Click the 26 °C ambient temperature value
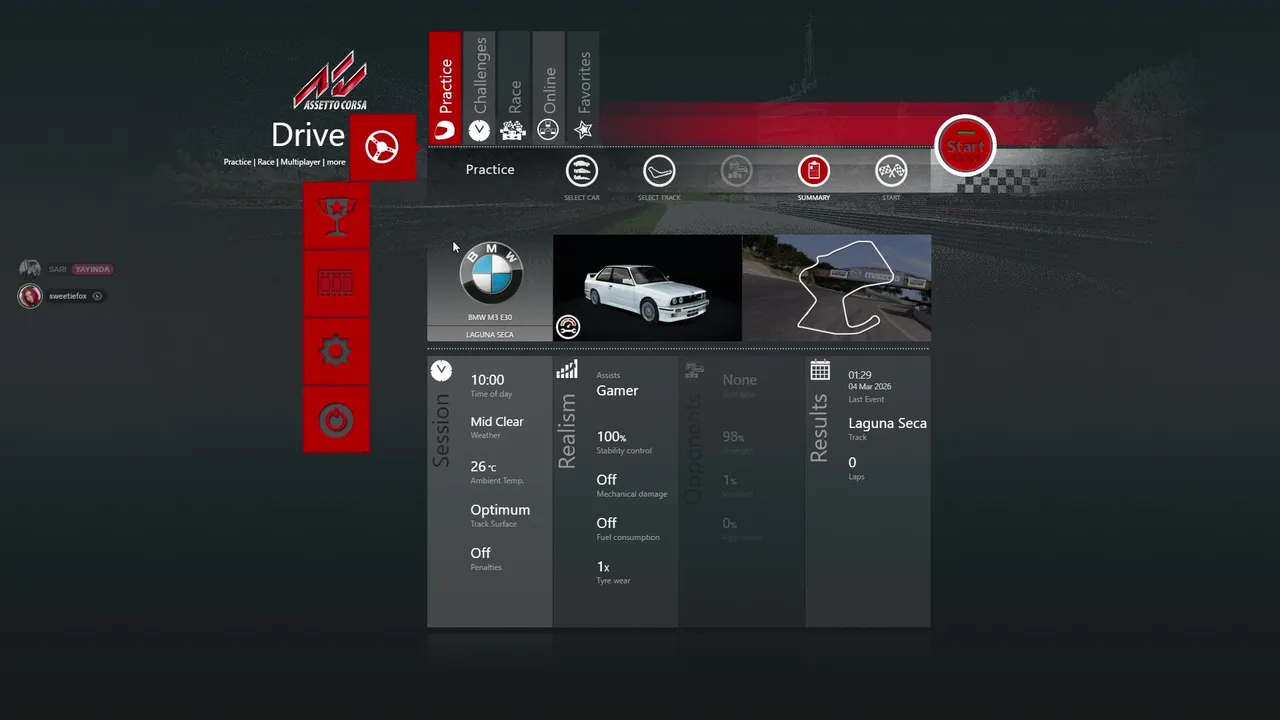 (x=483, y=467)
